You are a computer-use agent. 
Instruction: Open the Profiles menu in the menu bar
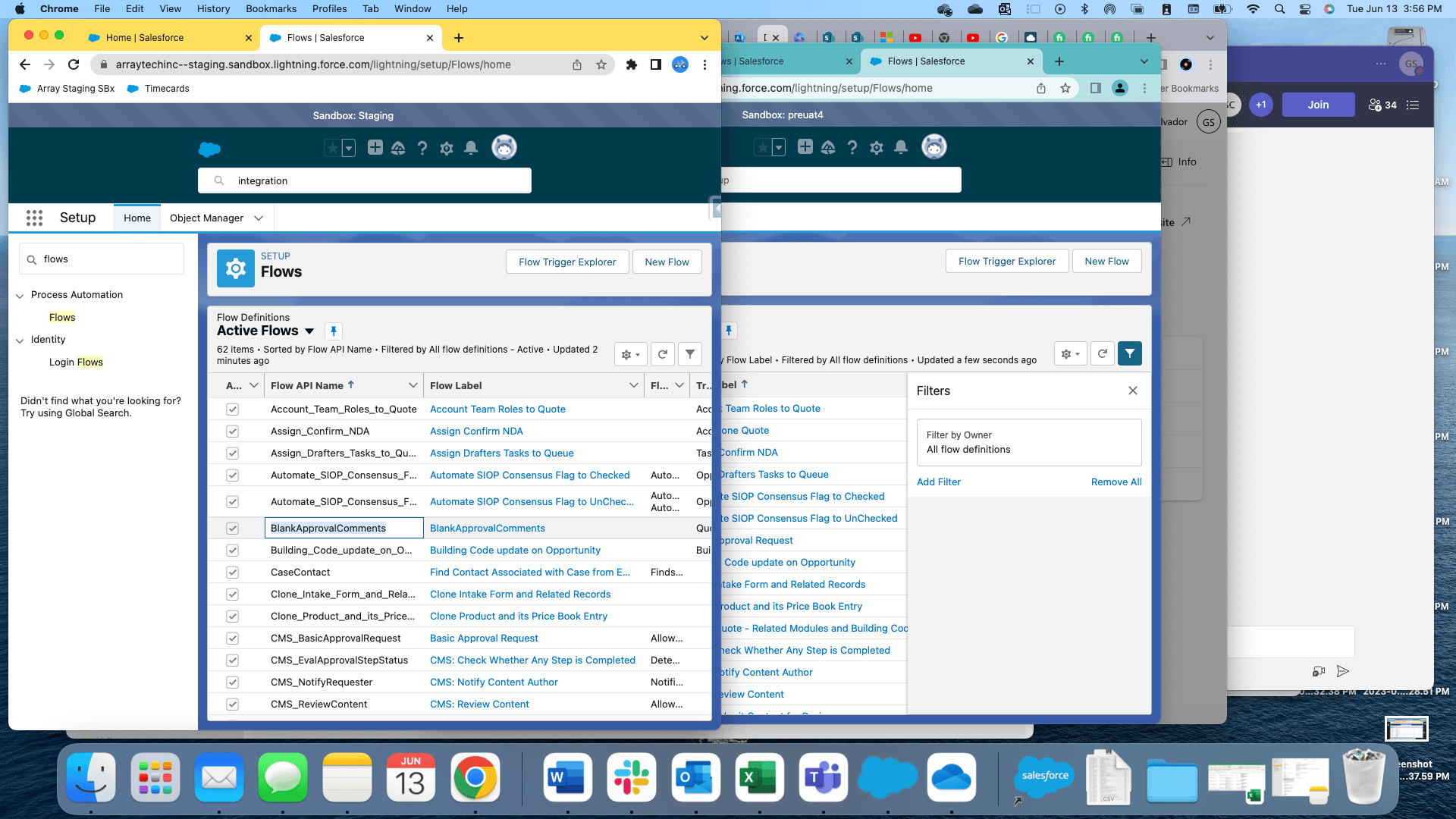pyautogui.click(x=329, y=9)
